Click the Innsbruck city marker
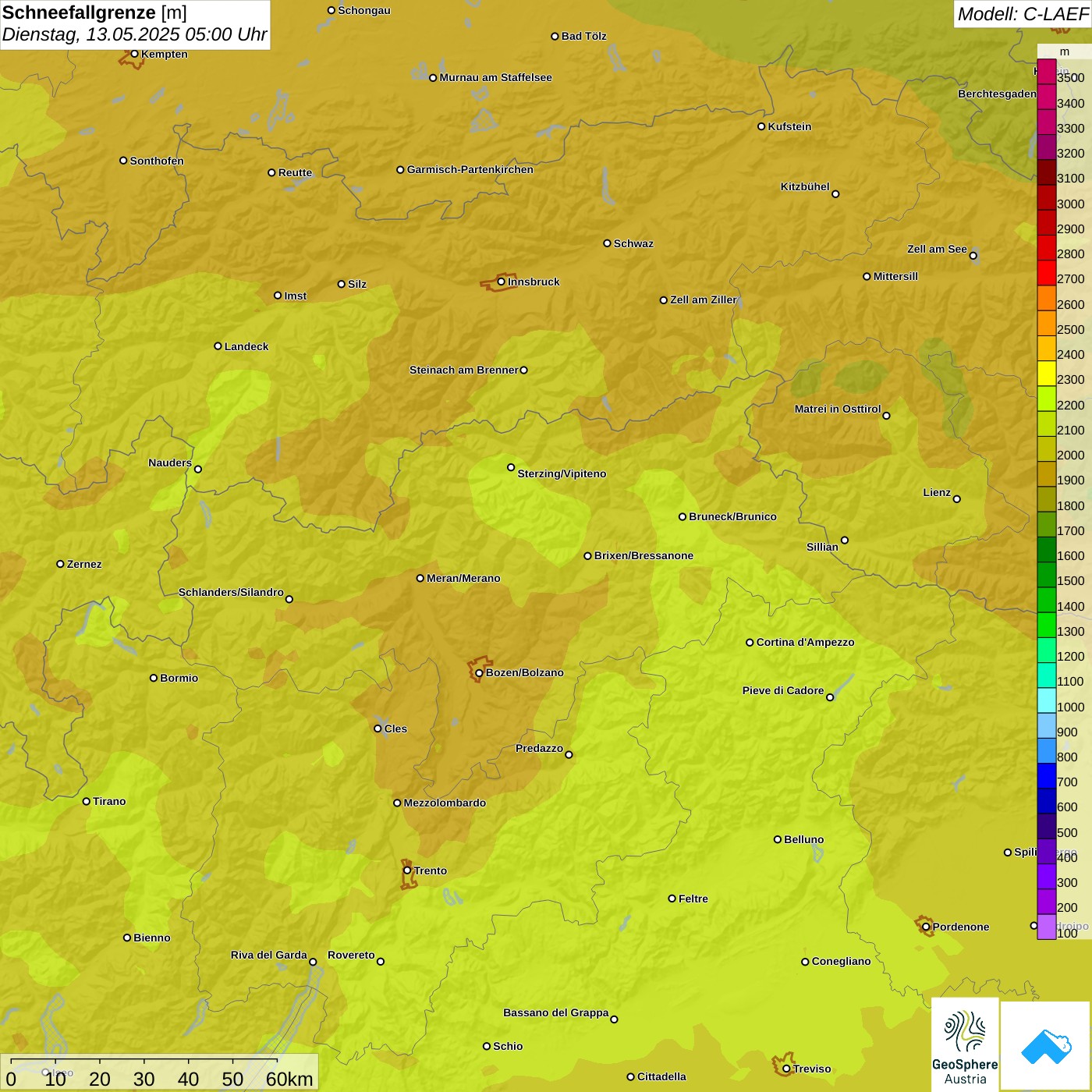Screen dimensions: 1092x1092 (501, 282)
